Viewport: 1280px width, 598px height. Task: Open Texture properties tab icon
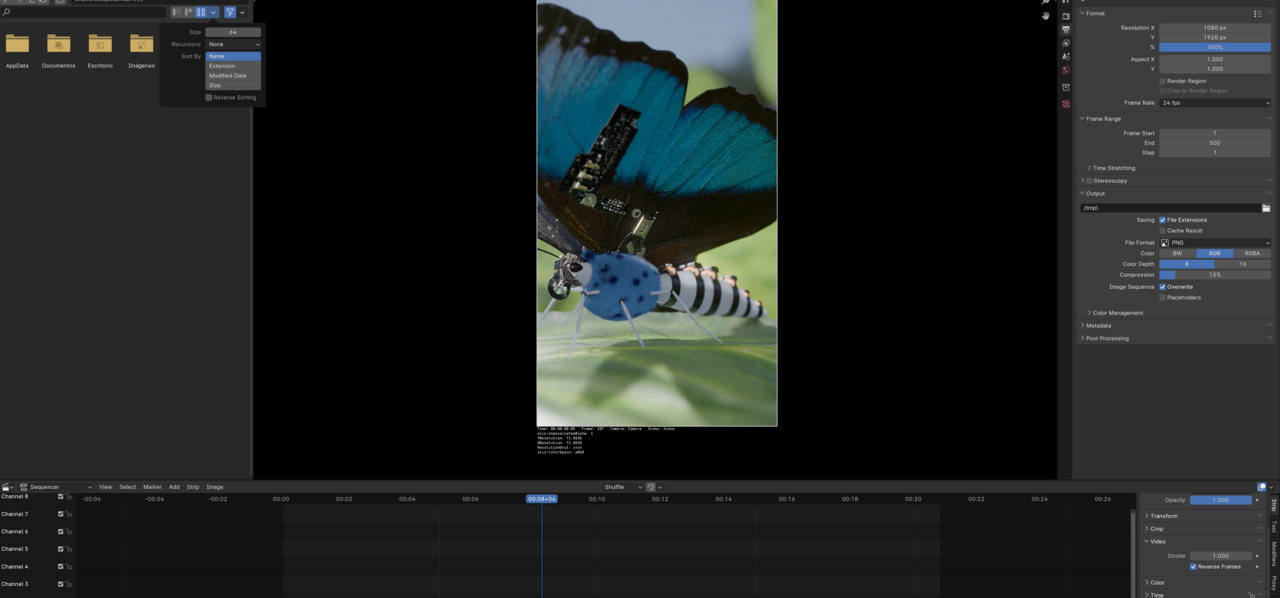click(x=1066, y=104)
